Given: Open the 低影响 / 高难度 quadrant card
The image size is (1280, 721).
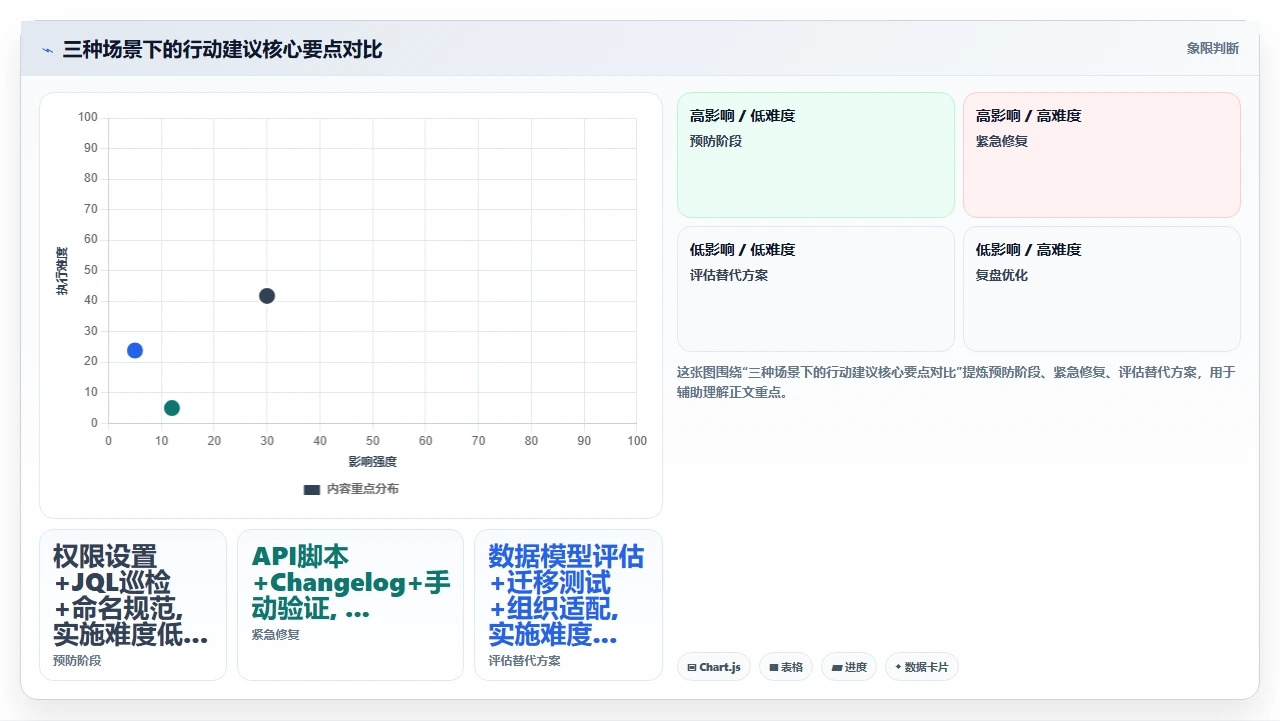Looking at the screenshot, I should tap(1102, 289).
